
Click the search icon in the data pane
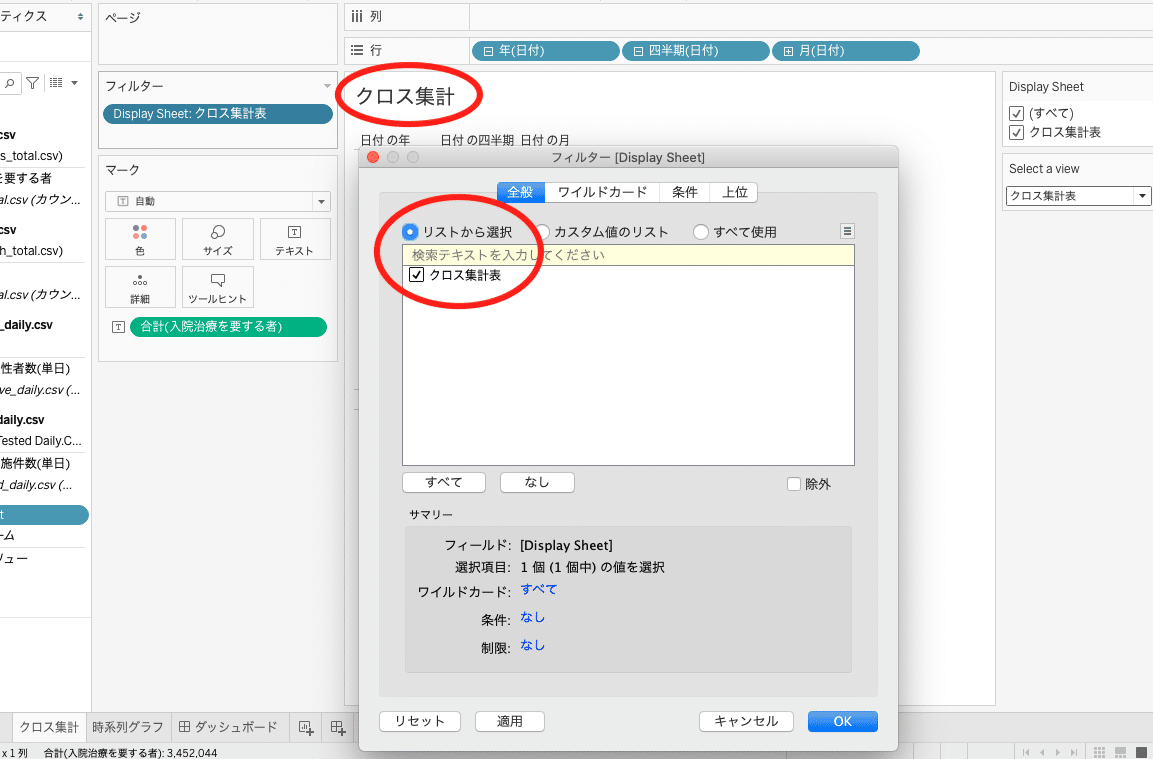tap(10, 82)
